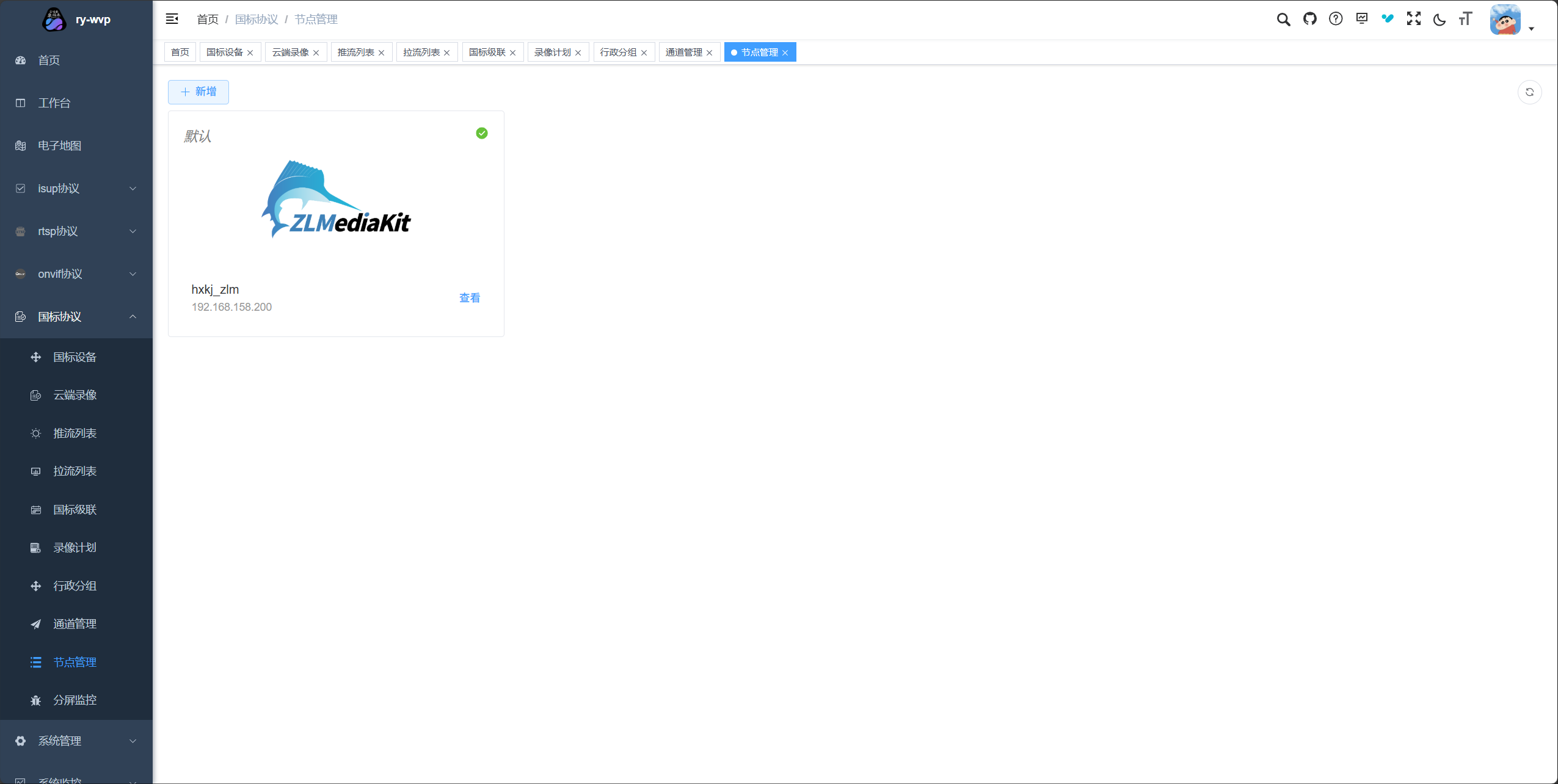
Task: Click the node name hxkj_zlm
Action: point(215,290)
